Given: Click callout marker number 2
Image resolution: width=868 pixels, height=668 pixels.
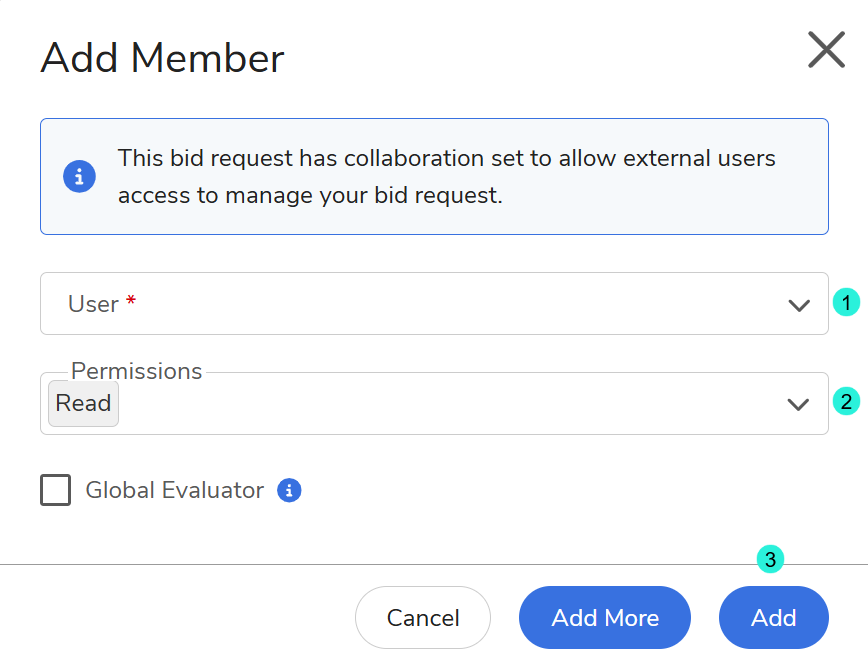Looking at the screenshot, I should (x=847, y=402).
